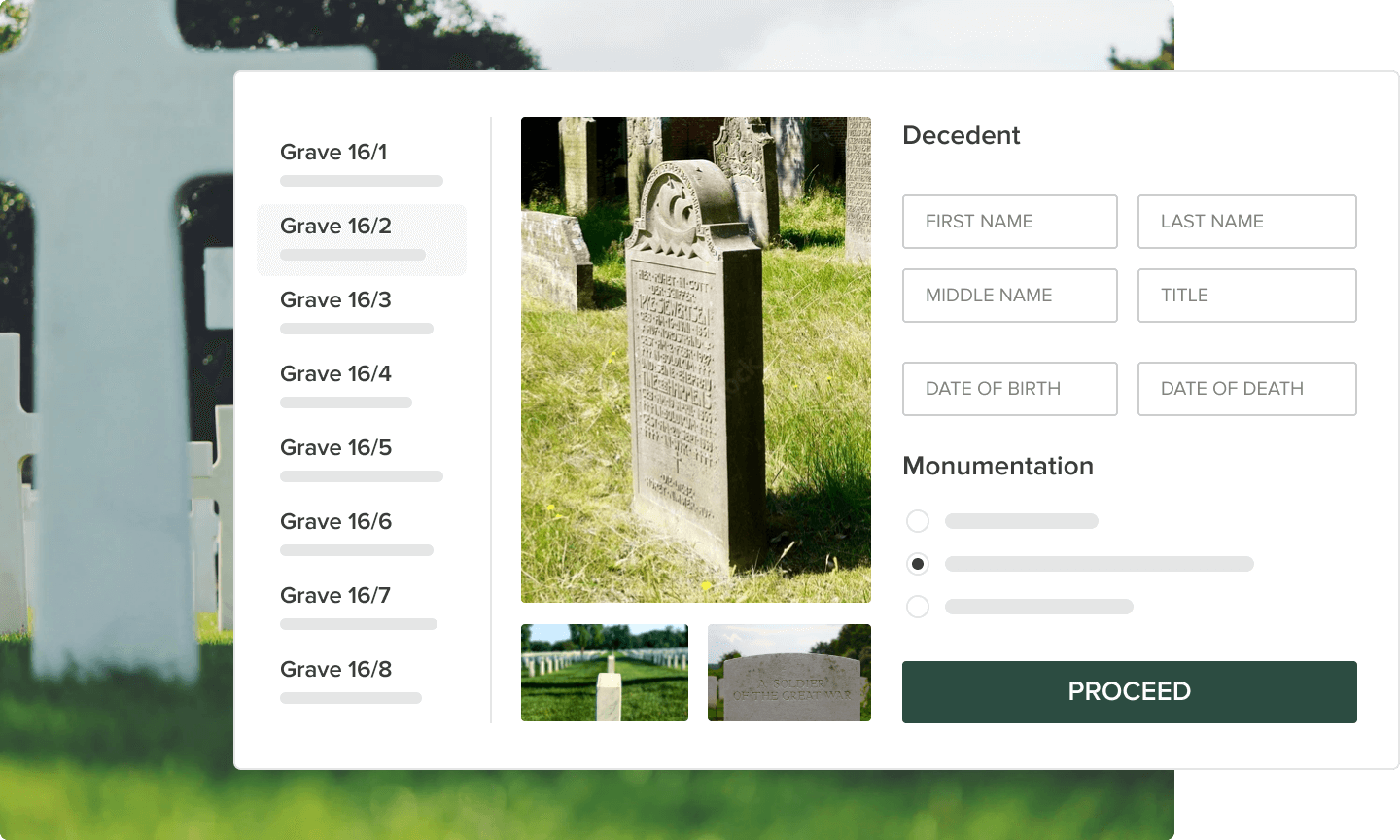Click the MIDDLE NAME text field
This screenshot has width=1400, height=840.
[1009, 296]
